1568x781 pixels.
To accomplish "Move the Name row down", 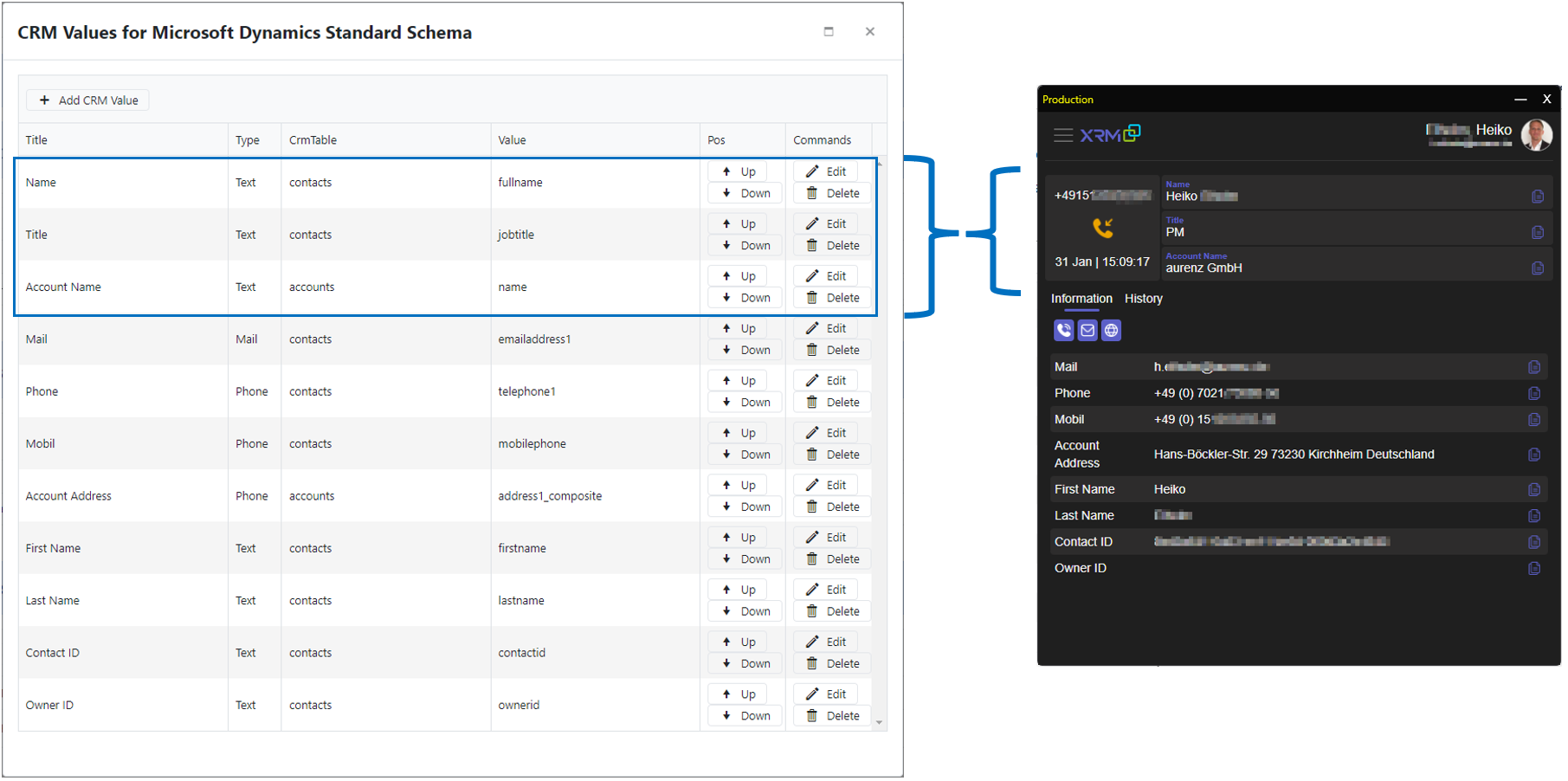I will tap(745, 193).
